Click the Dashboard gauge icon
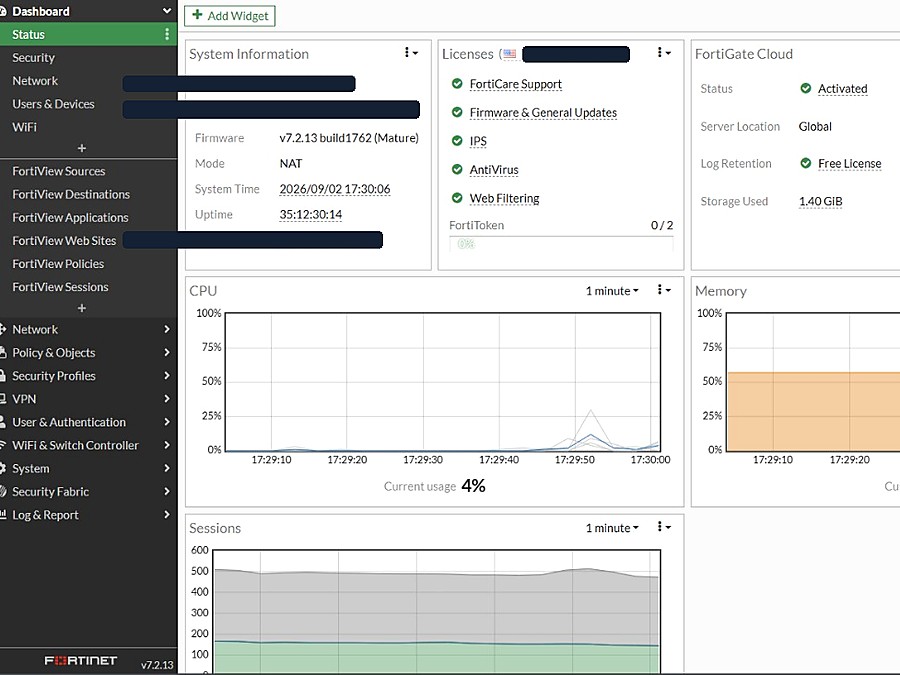The height and width of the screenshot is (675, 900). click(x=3, y=11)
